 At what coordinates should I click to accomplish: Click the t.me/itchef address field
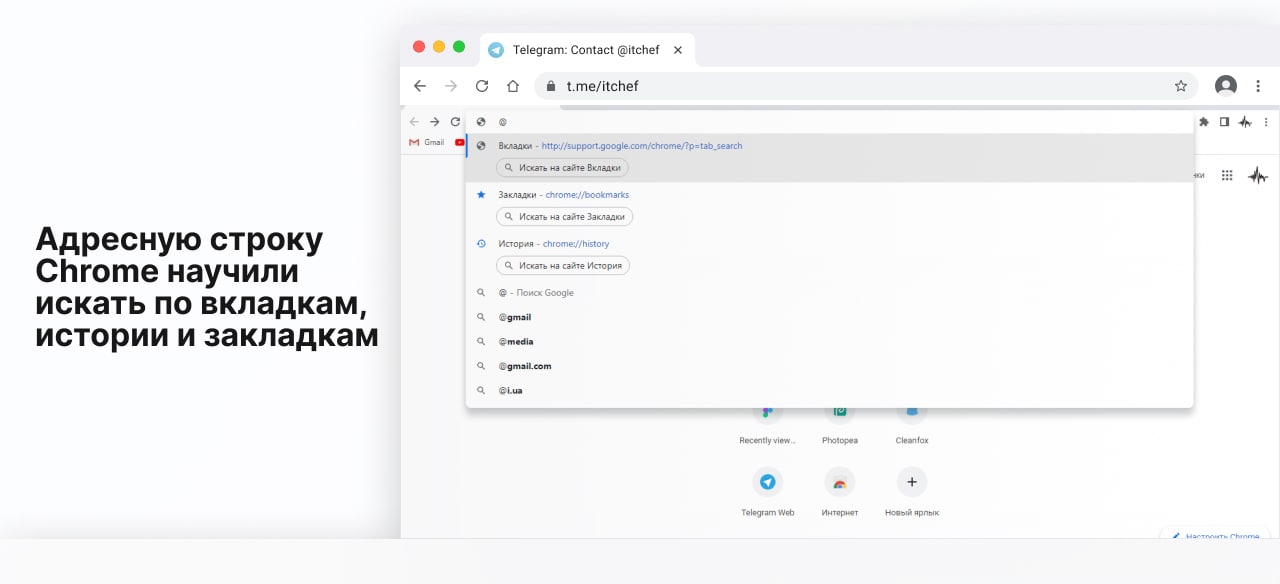coord(866,86)
